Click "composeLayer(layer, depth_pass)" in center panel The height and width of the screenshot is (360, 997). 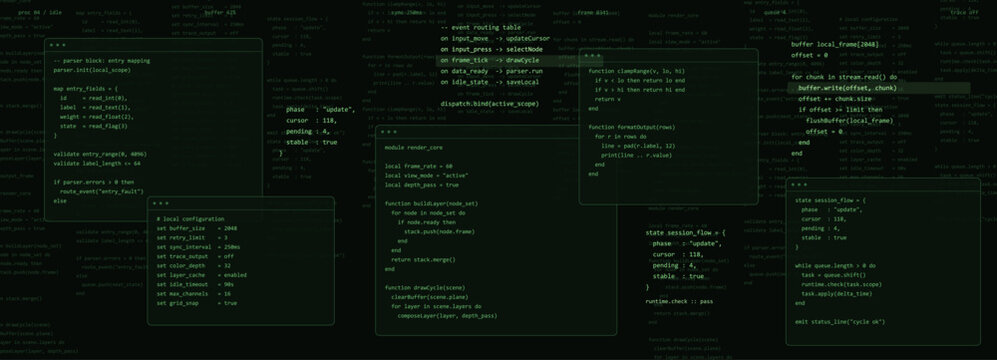pyautogui.click(x=448, y=315)
